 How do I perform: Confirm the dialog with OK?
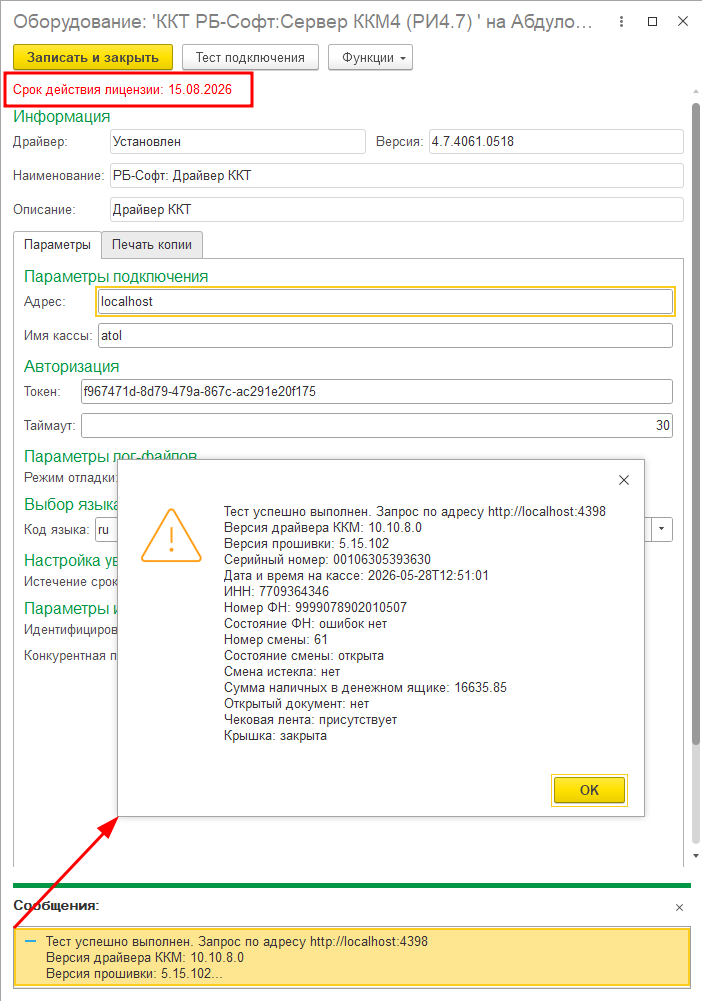point(589,790)
